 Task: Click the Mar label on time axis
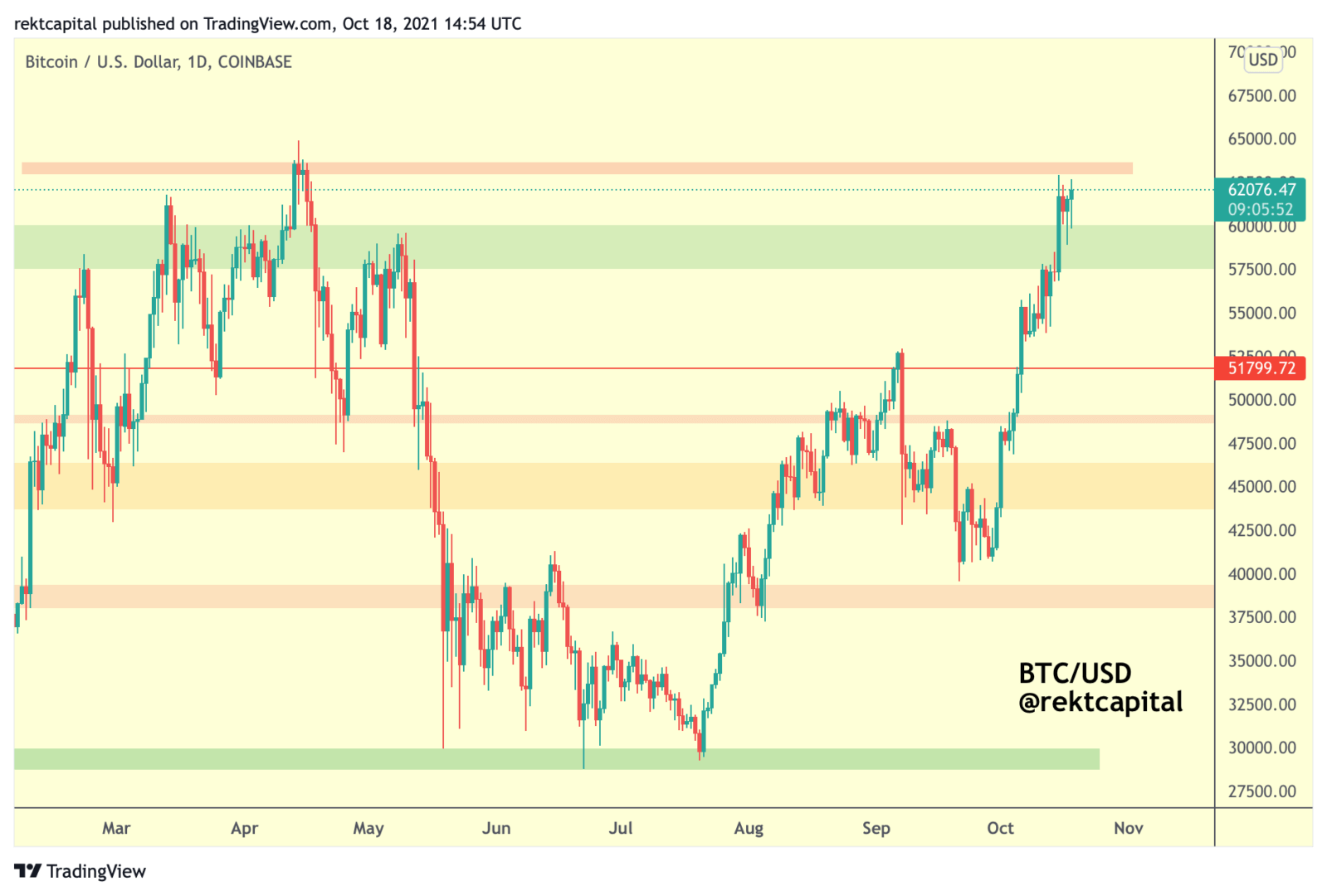(x=116, y=828)
